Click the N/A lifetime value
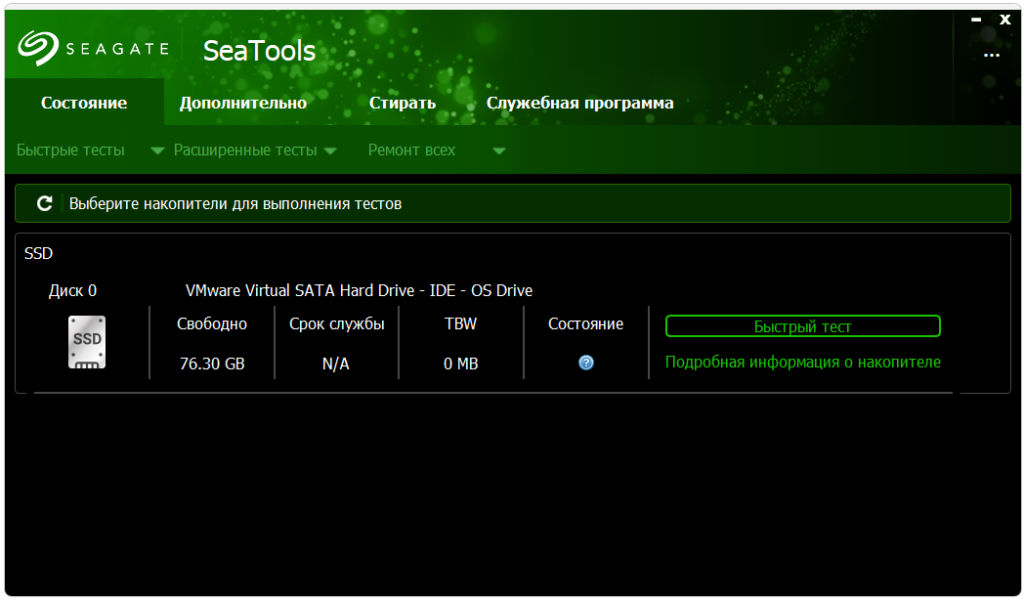This screenshot has width=1024, height=600. [x=336, y=364]
